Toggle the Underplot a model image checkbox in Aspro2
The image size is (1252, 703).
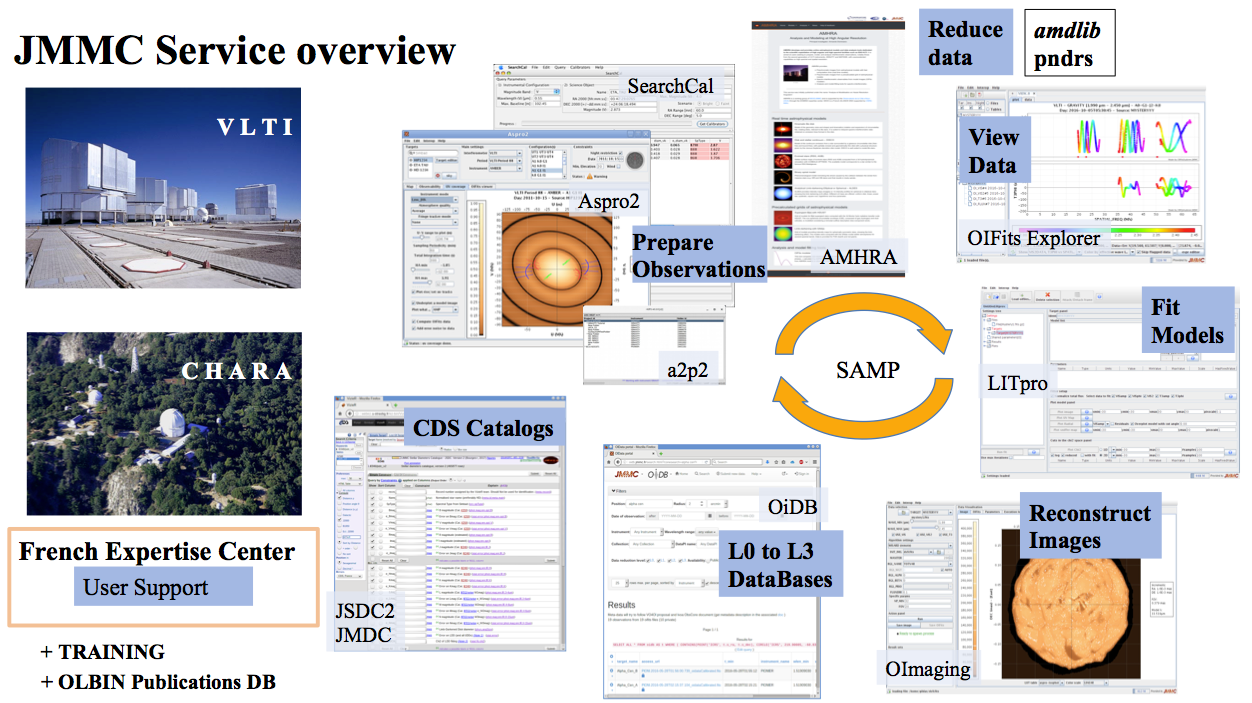pos(413,303)
